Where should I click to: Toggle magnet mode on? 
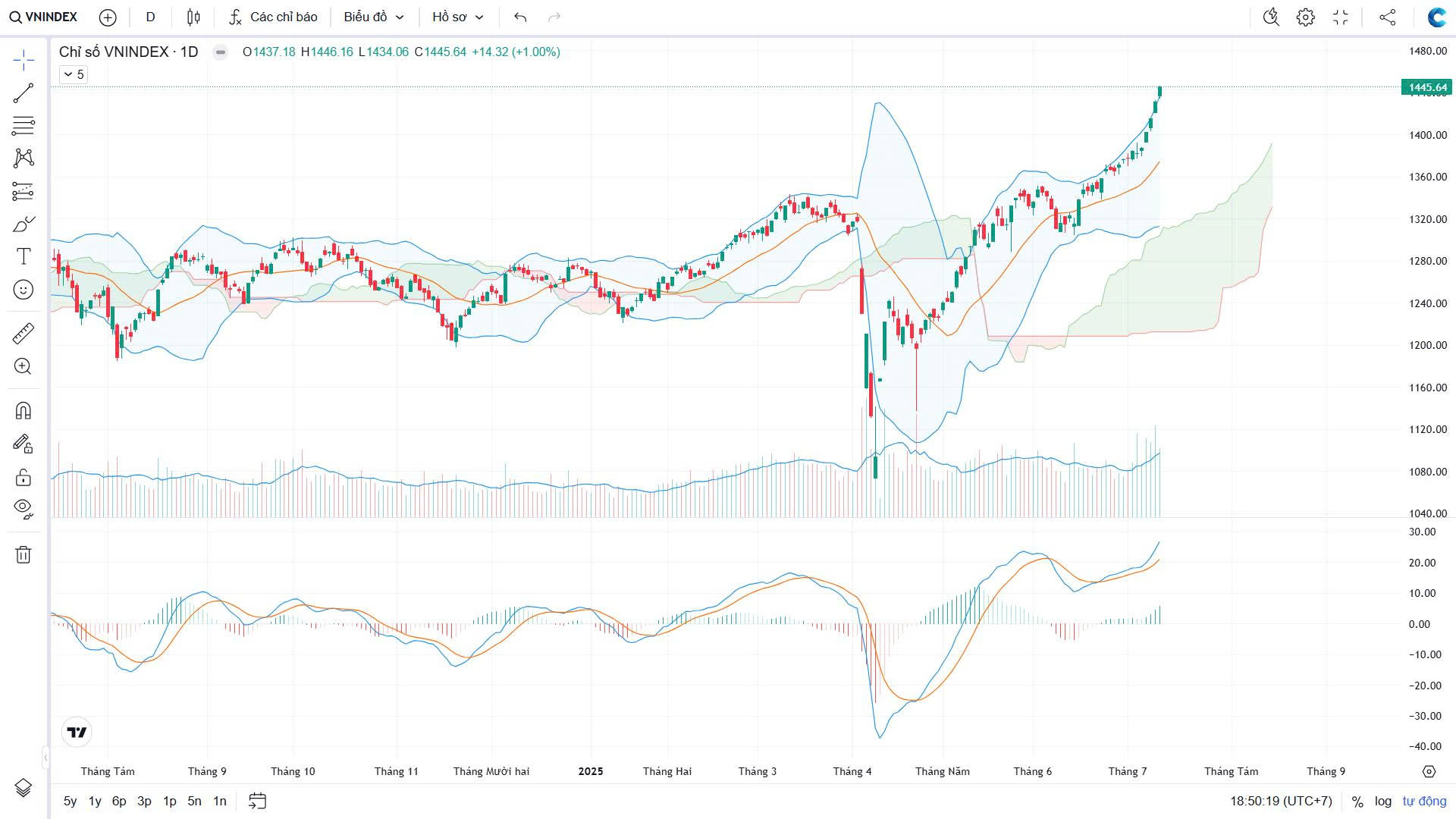(x=24, y=411)
